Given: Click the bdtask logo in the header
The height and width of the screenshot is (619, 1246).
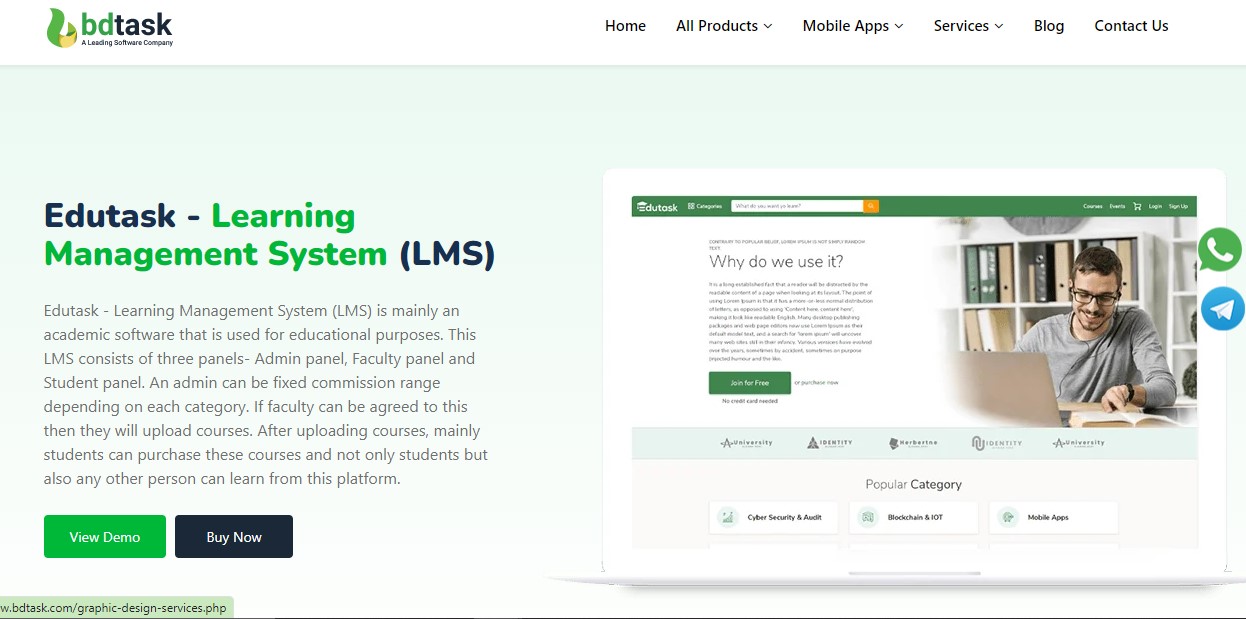Looking at the screenshot, I should pos(110,28).
